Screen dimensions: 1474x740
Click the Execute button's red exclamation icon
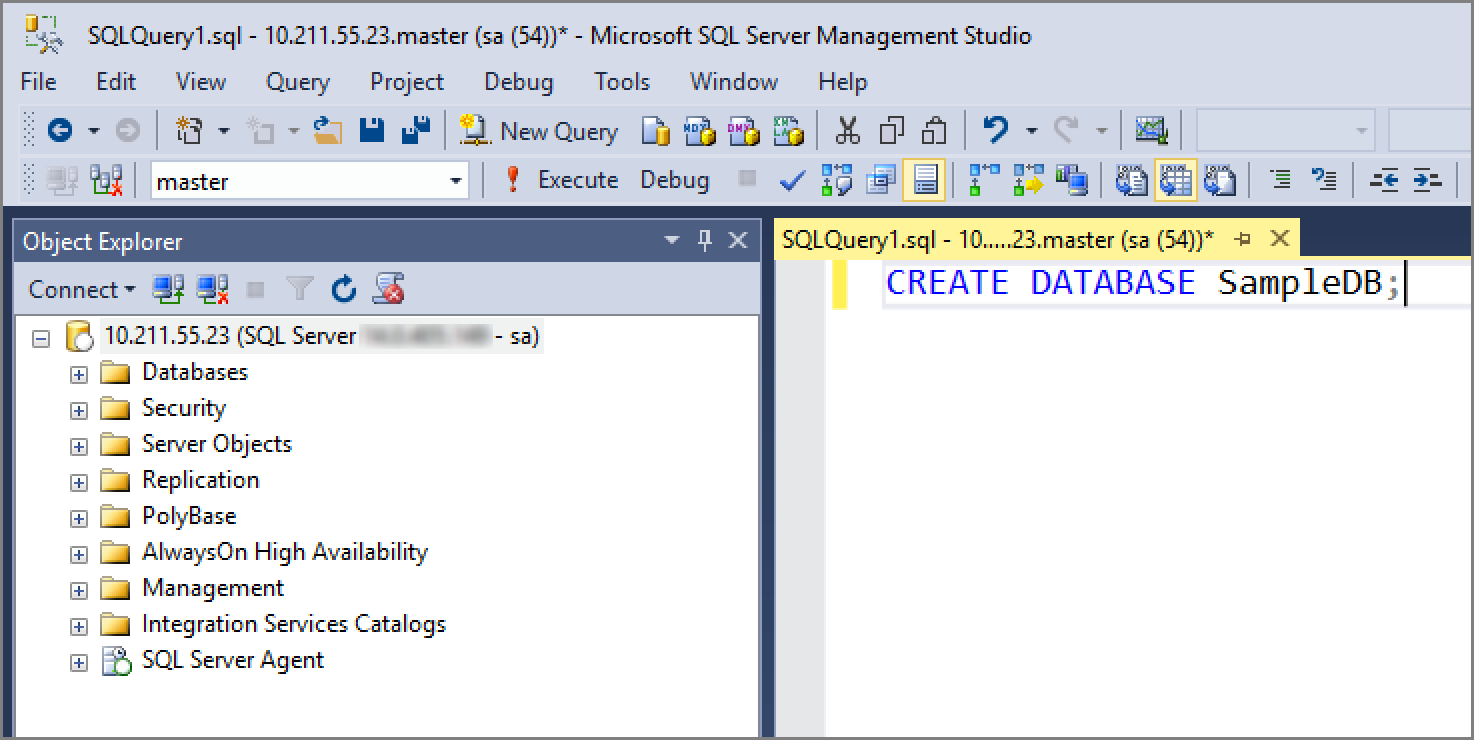(x=515, y=180)
